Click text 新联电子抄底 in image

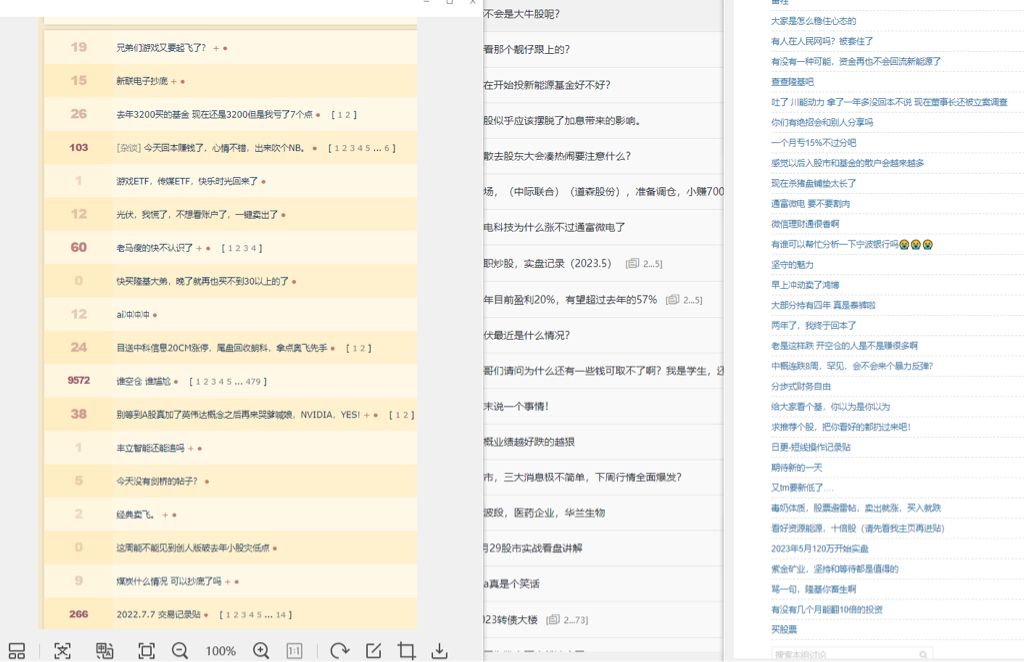point(142,81)
